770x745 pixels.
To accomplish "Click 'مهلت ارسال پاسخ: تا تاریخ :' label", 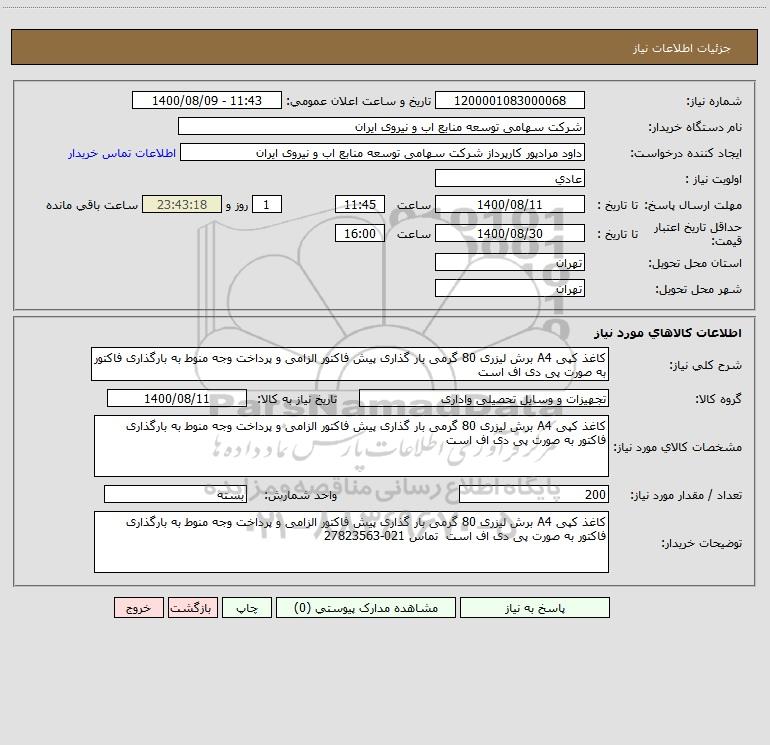I will [669, 205].
